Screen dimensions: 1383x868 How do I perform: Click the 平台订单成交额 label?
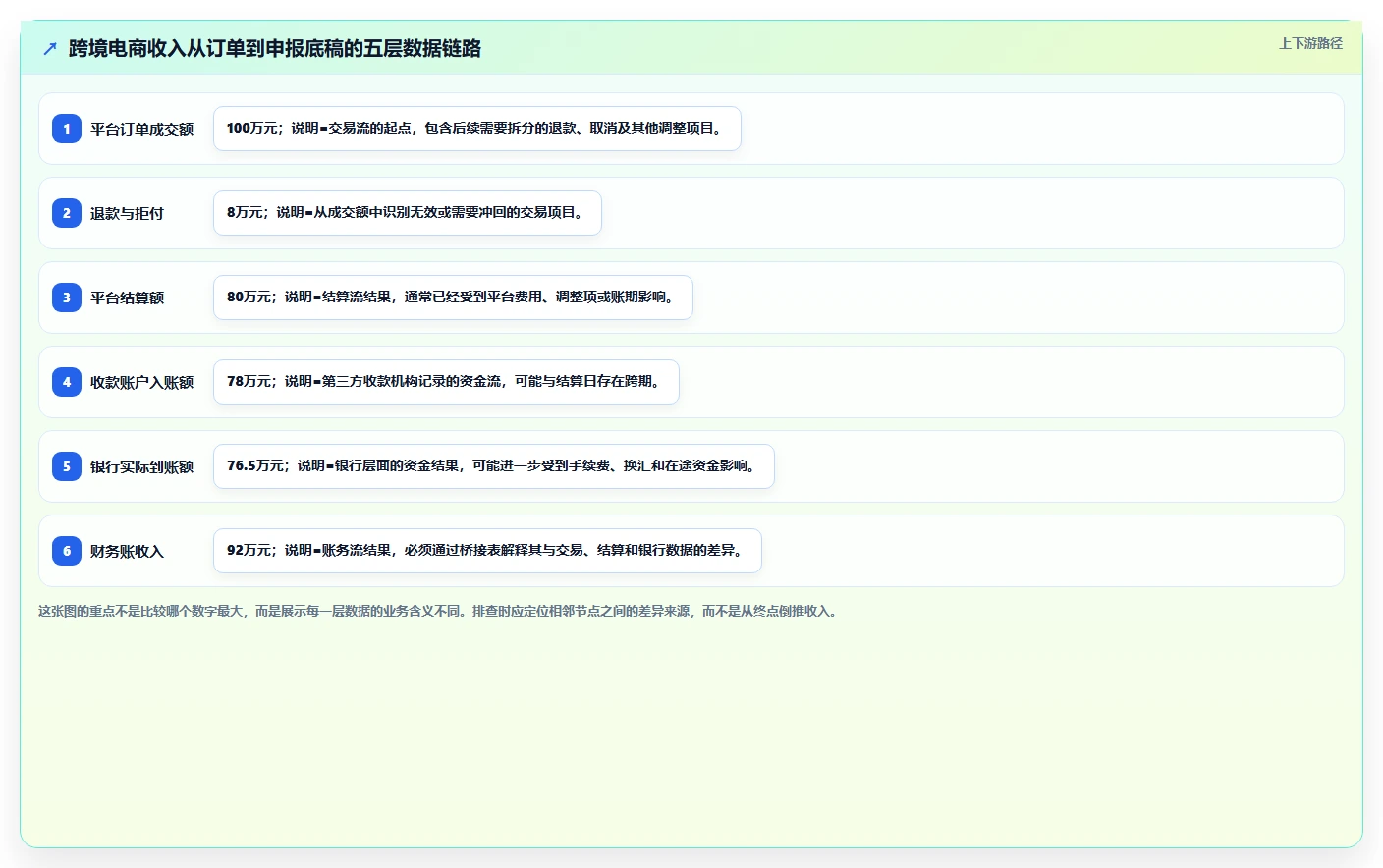[141, 129]
